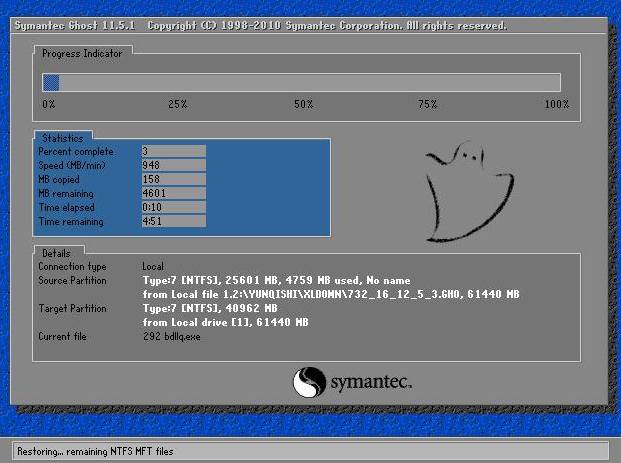Click the filled portion of the progress bar
Viewport: 621px width, 463px height.
pyautogui.click(x=51, y=83)
